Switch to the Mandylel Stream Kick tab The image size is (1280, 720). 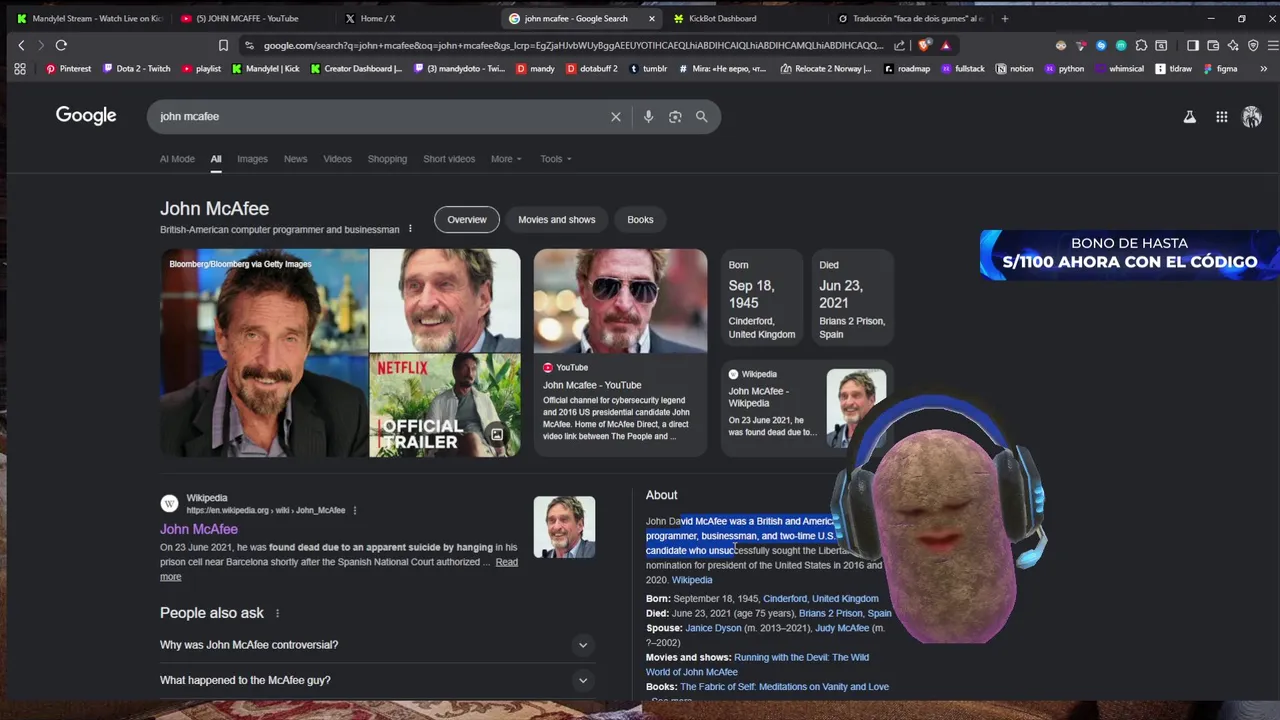90,18
